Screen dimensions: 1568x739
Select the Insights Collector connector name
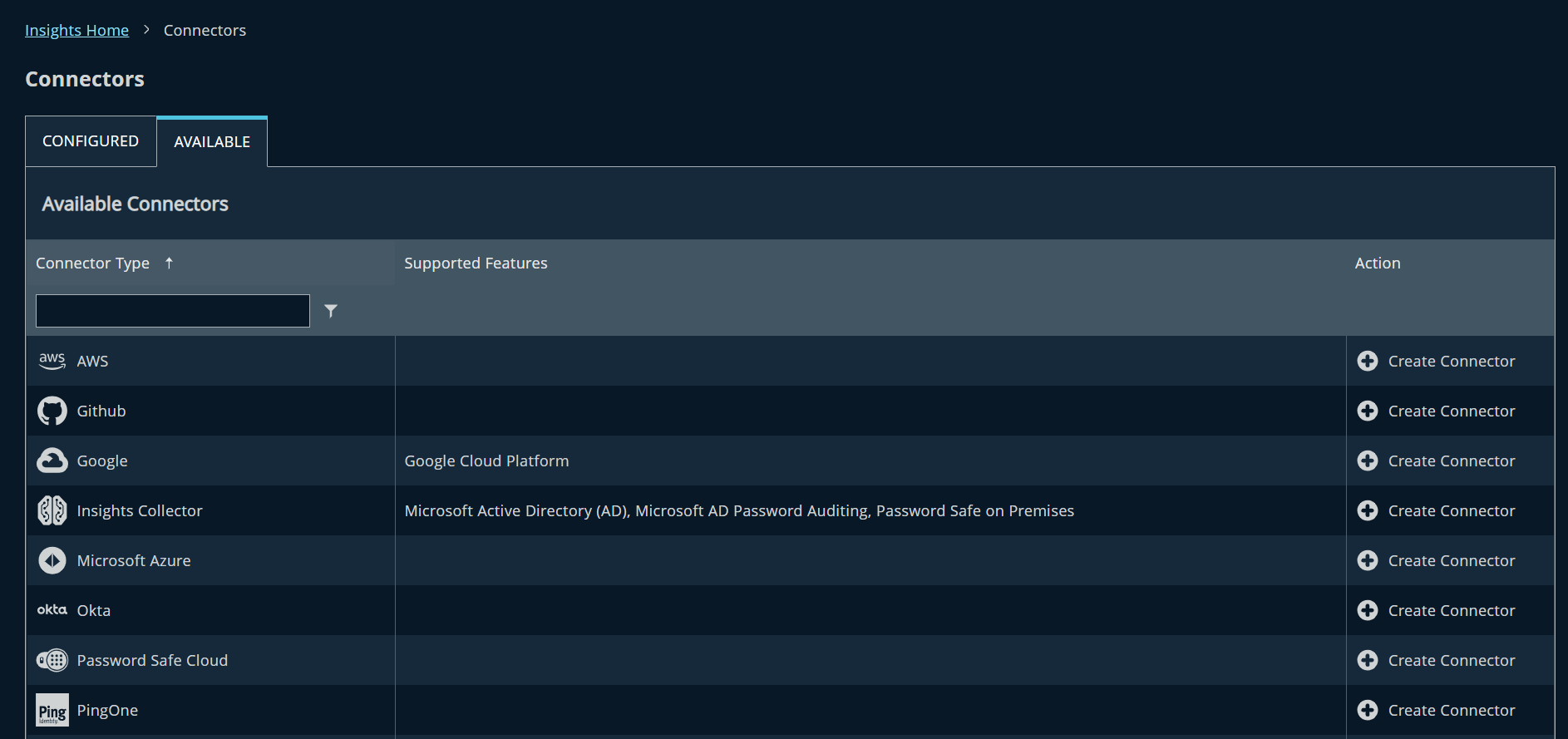pyautogui.click(x=140, y=510)
